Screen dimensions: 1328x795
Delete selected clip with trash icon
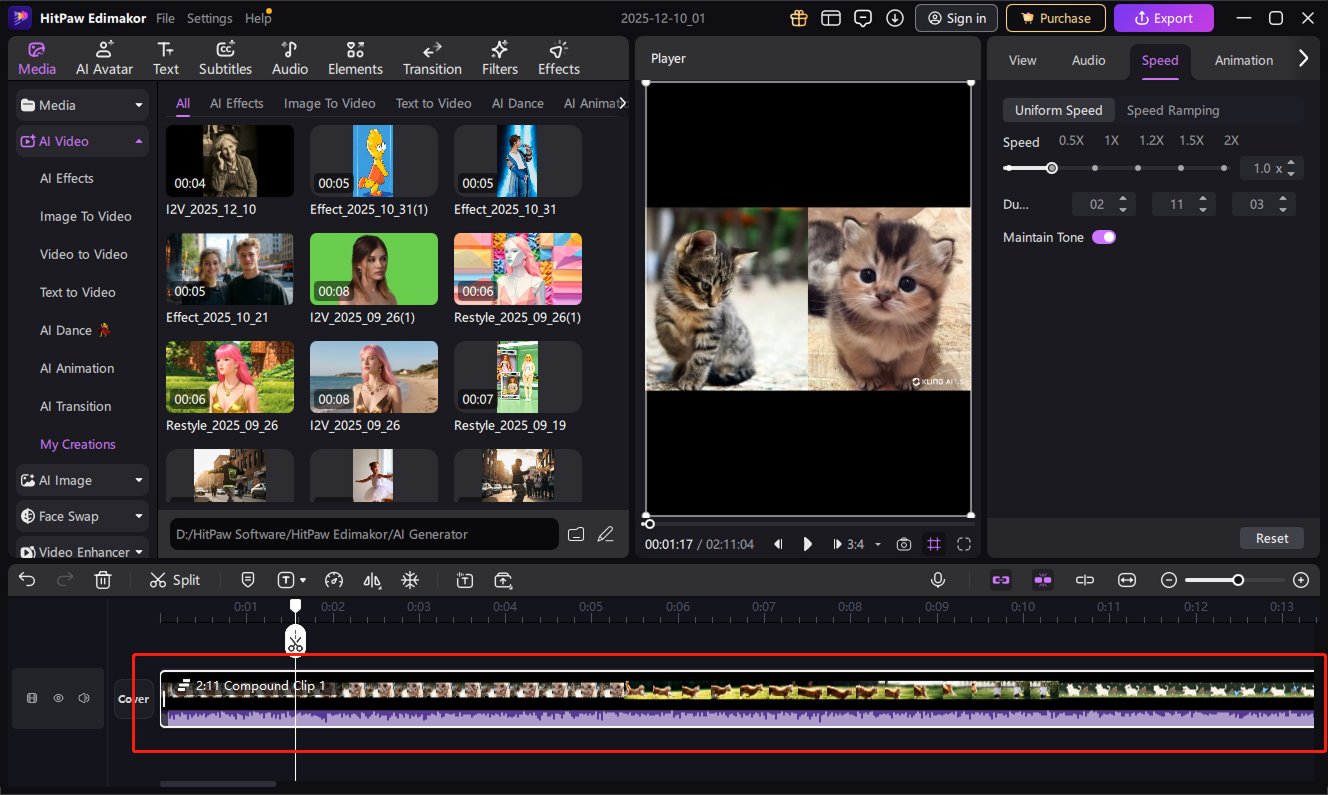[x=103, y=580]
